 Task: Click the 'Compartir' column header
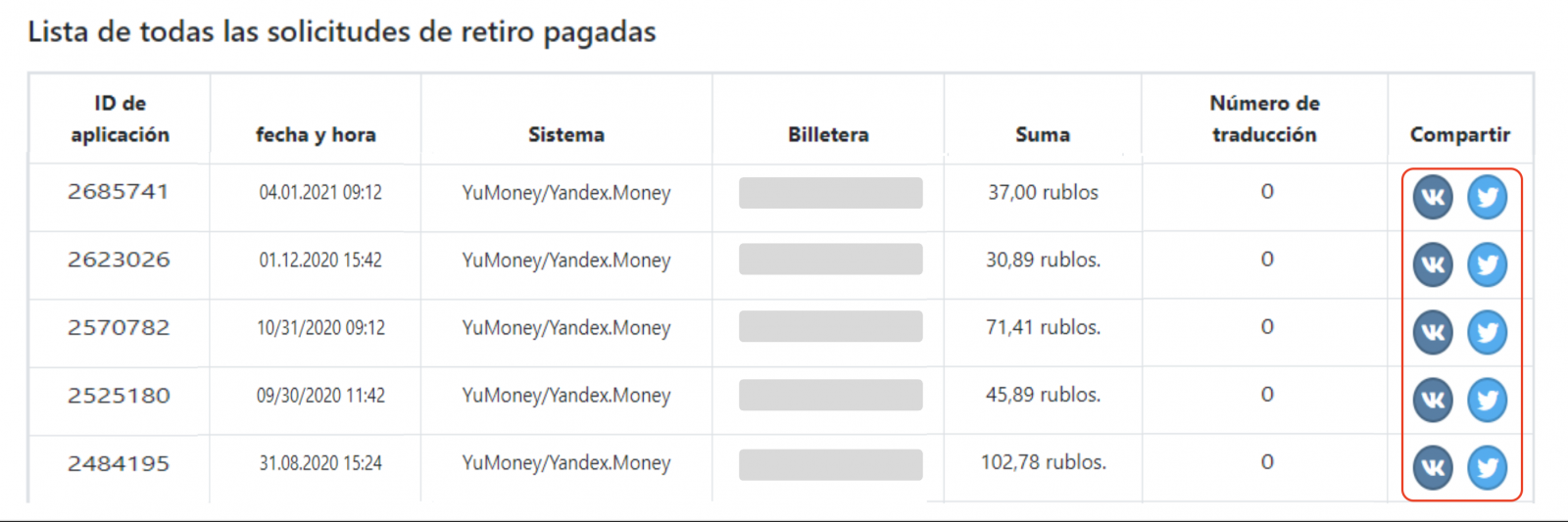(x=1459, y=134)
